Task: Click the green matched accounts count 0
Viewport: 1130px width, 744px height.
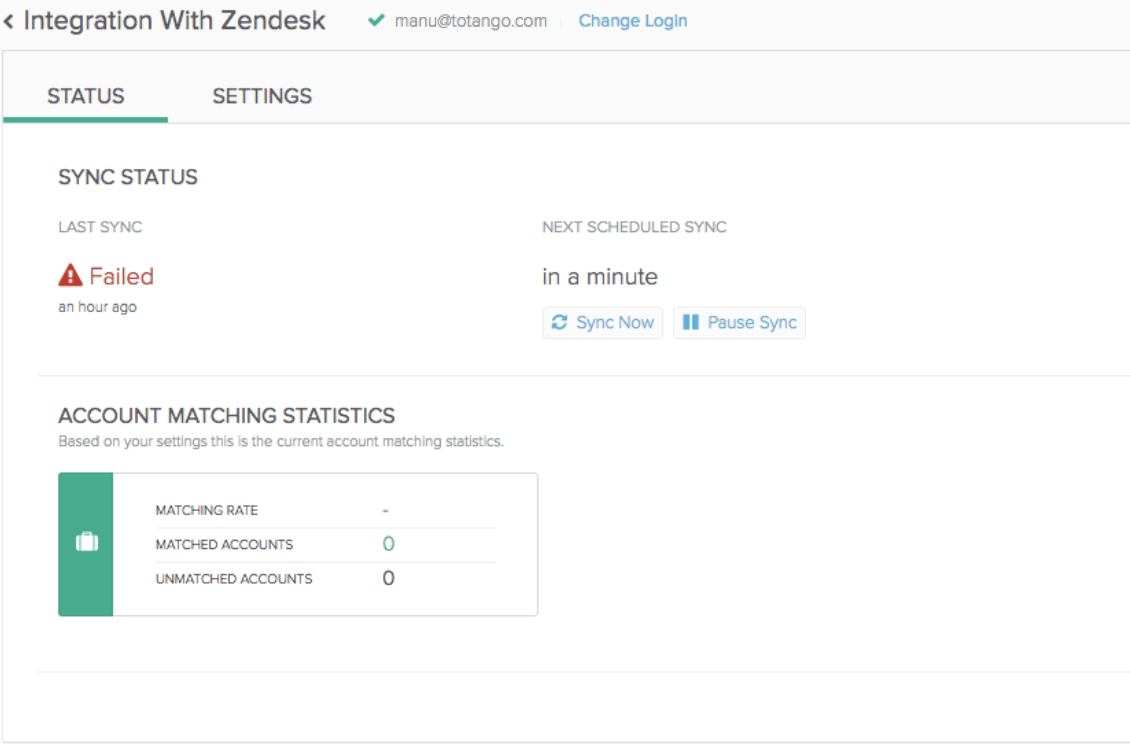Action: click(x=388, y=544)
